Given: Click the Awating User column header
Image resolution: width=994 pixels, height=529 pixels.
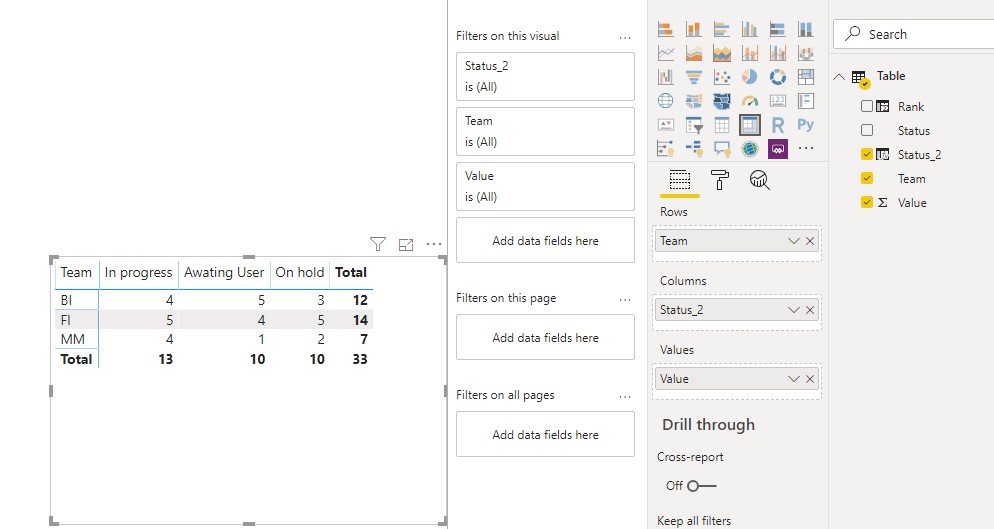Looking at the screenshot, I should 224,272.
